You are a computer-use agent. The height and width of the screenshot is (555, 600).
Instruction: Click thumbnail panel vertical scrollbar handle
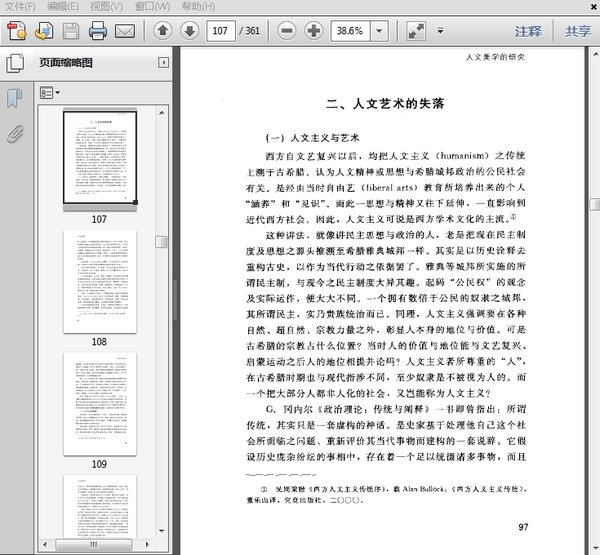click(161, 242)
